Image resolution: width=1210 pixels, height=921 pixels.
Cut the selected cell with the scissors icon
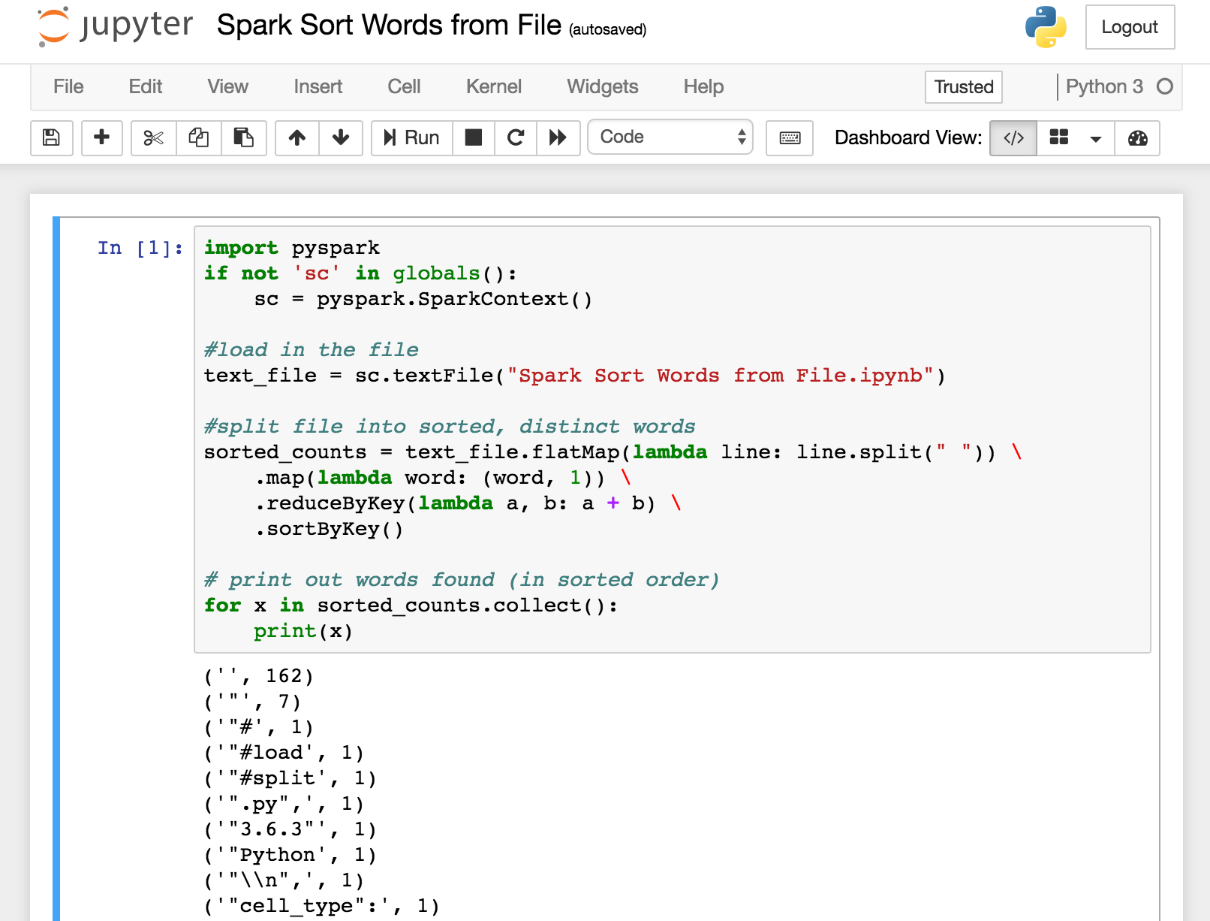point(153,138)
